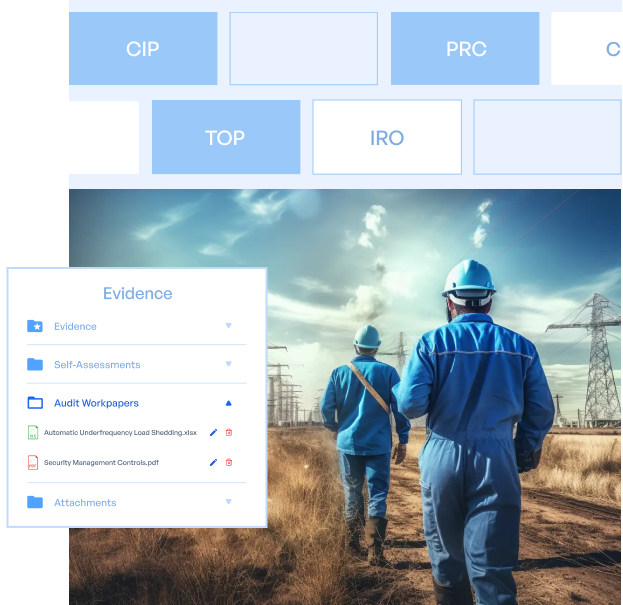
Task: Choose the TOP standard tile
Action: click(x=226, y=137)
